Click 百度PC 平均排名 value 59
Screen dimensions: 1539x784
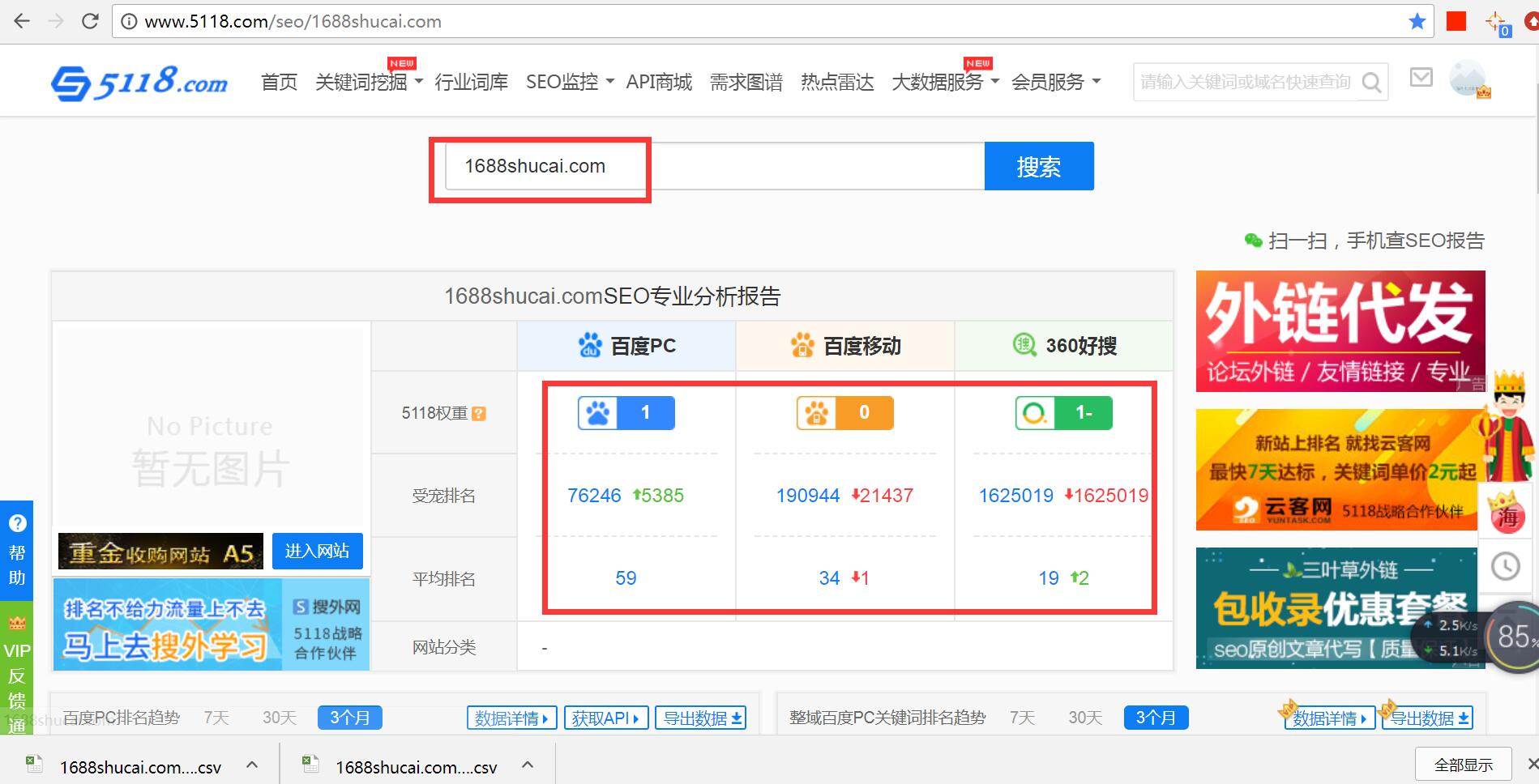click(x=626, y=578)
